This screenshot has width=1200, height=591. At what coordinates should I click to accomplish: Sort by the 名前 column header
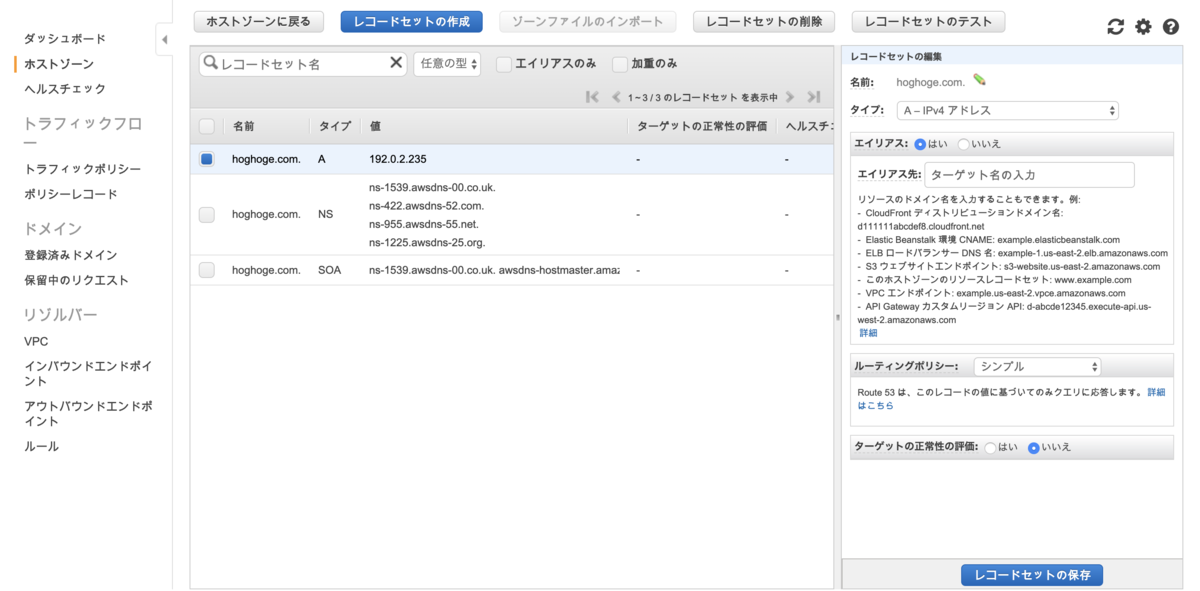coord(244,127)
